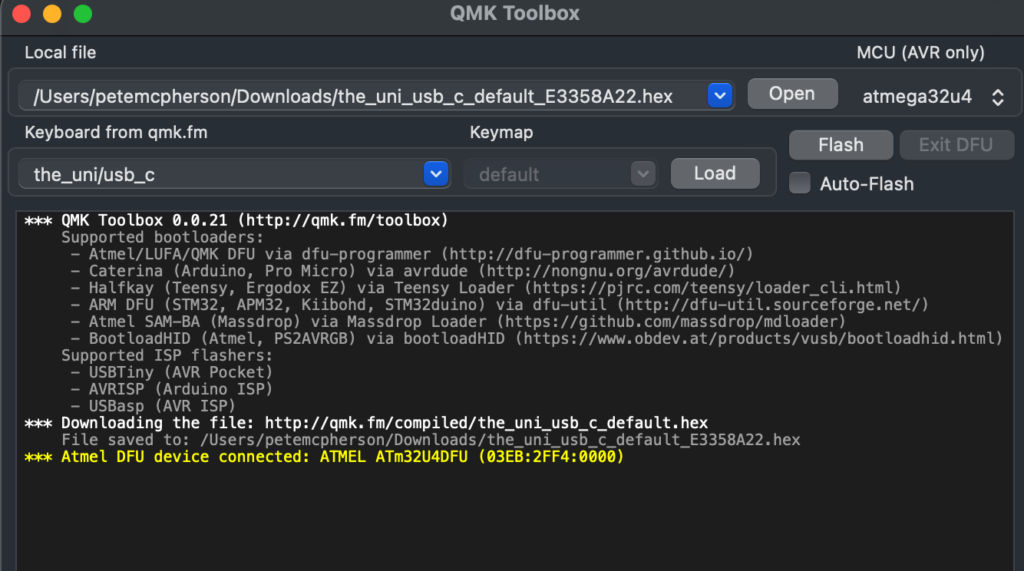
Task: Click the File saved to log line
Action: [430, 440]
